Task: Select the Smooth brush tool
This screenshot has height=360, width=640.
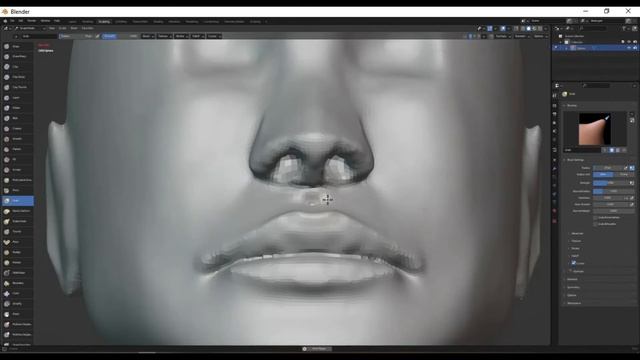Action: (17, 139)
